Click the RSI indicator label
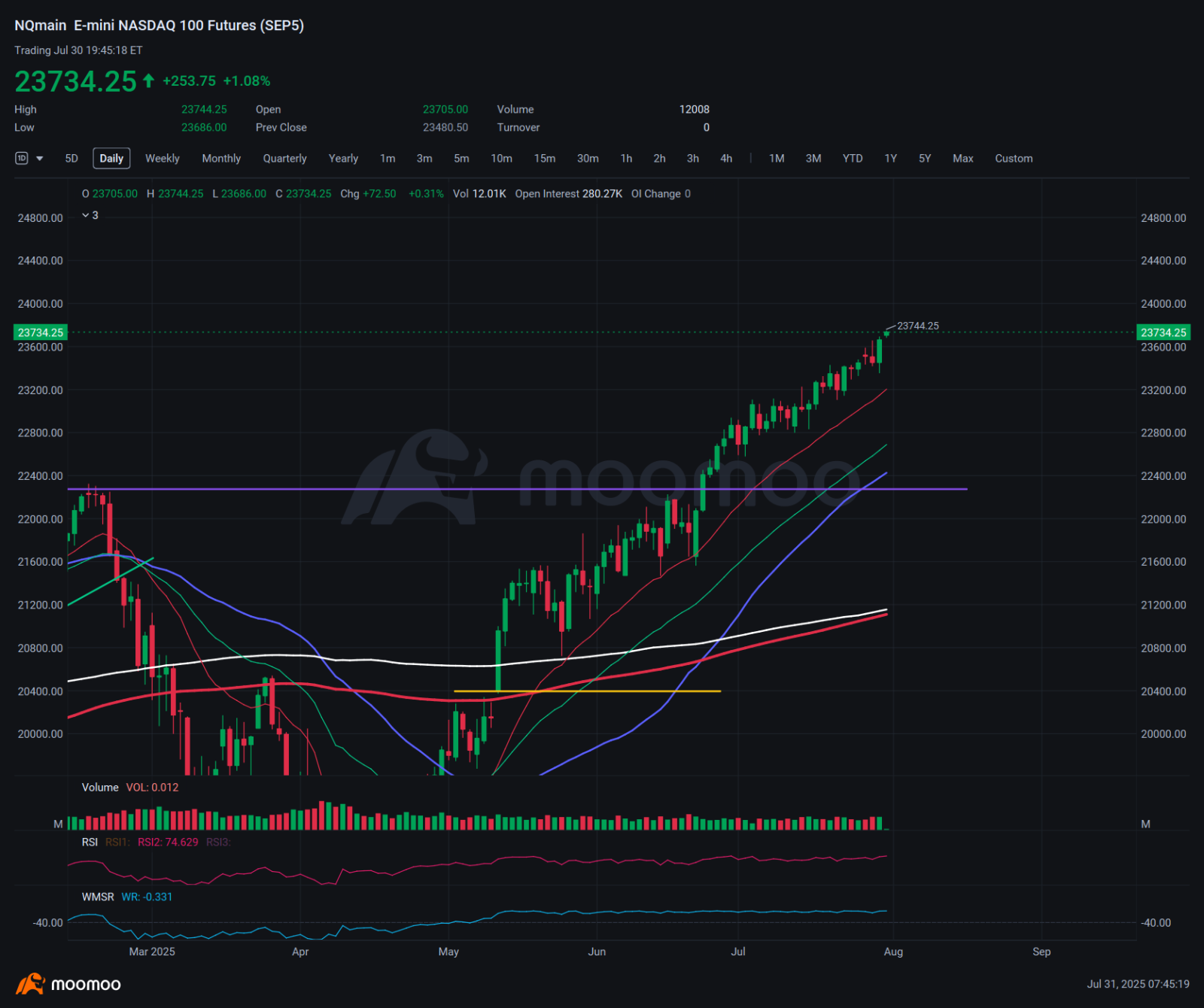This screenshot has height=1008, width=1204. 90,842
